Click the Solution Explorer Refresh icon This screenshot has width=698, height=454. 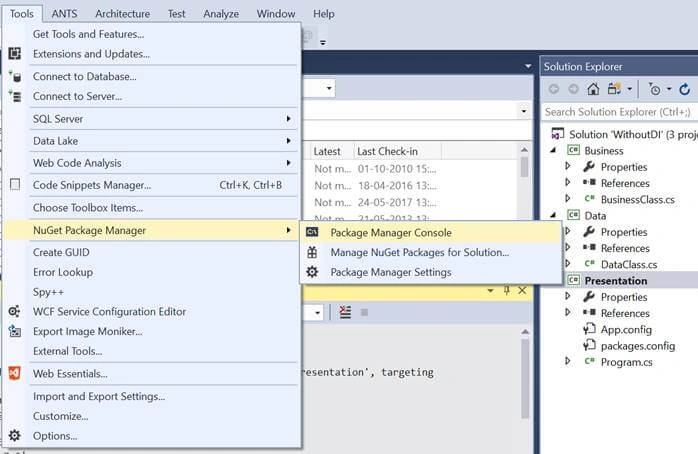pos(685,89)
